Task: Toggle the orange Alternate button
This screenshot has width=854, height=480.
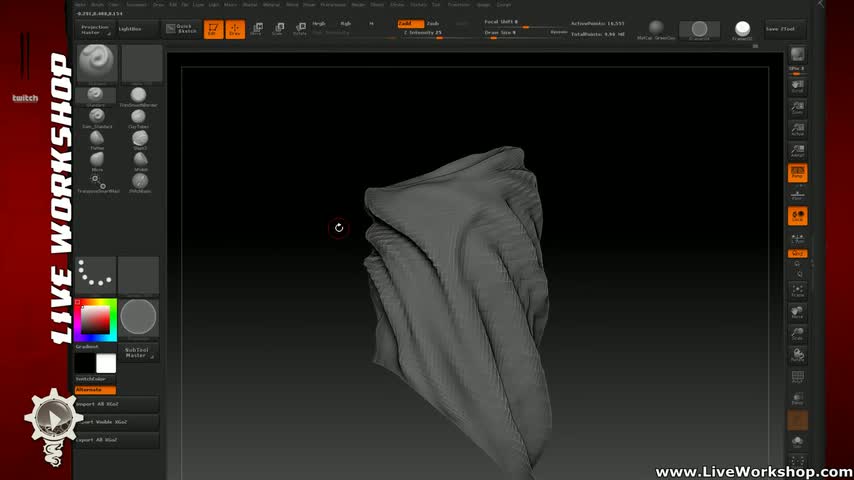Action: 95,390
